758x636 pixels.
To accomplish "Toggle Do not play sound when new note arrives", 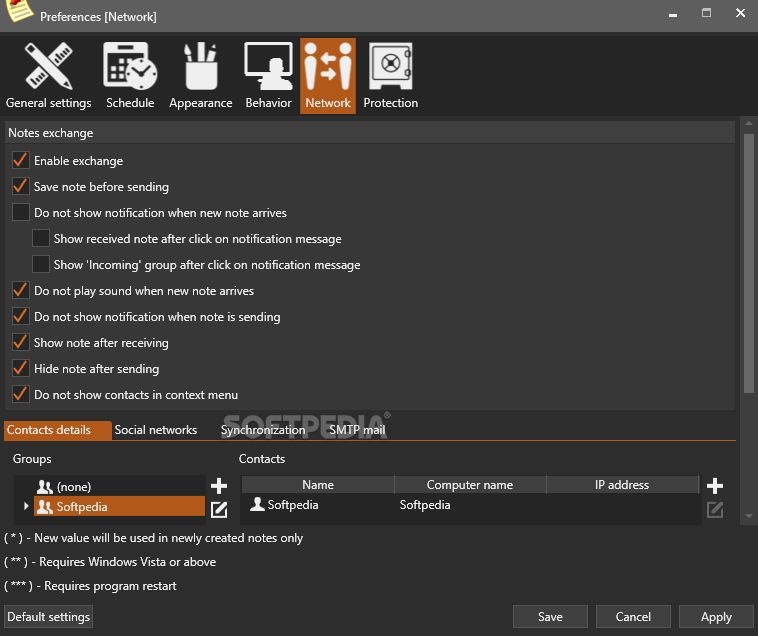I will [x=21, y=290].
